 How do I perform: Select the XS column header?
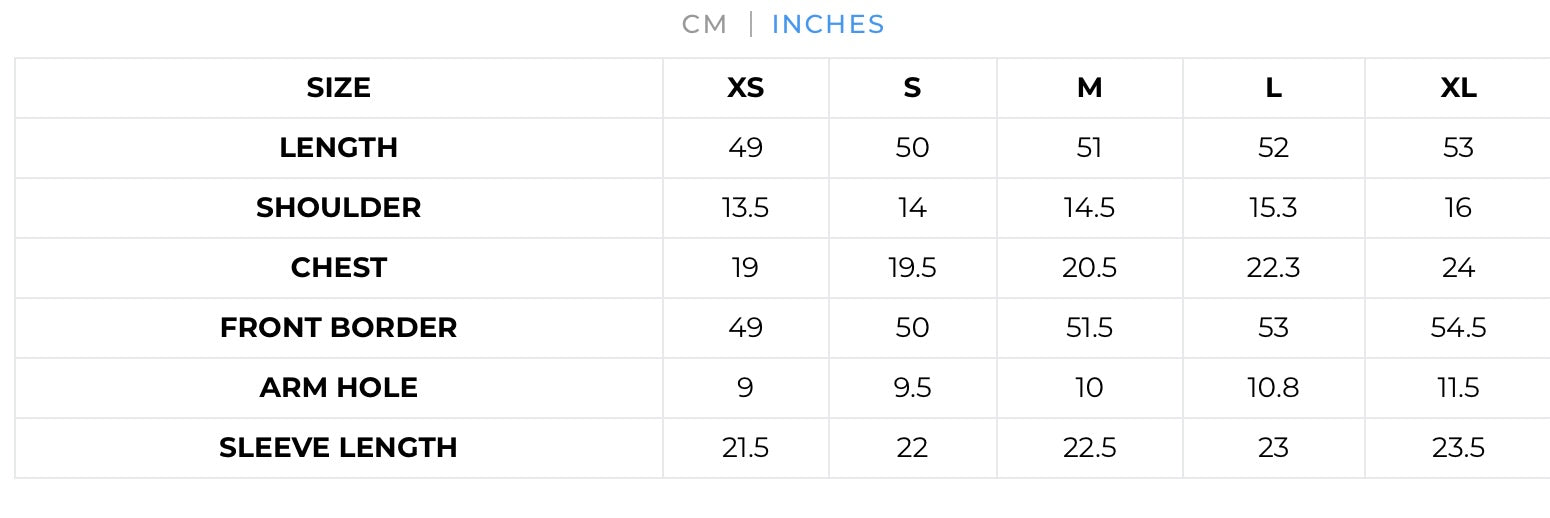tap(745, 88)
